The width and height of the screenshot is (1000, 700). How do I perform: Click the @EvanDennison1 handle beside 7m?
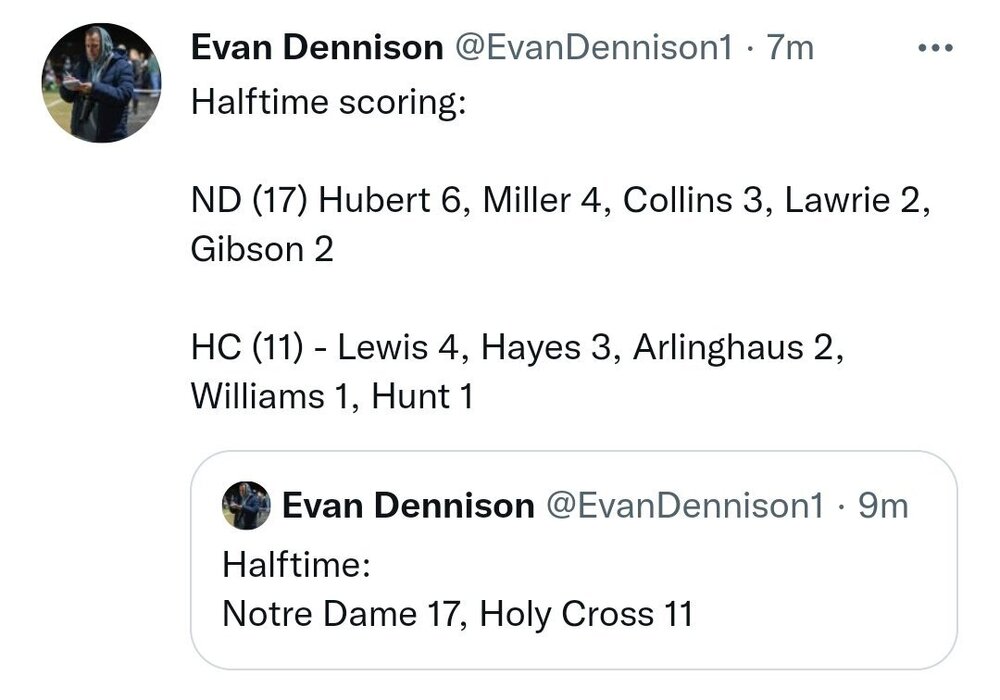click(x=593, y=48)
